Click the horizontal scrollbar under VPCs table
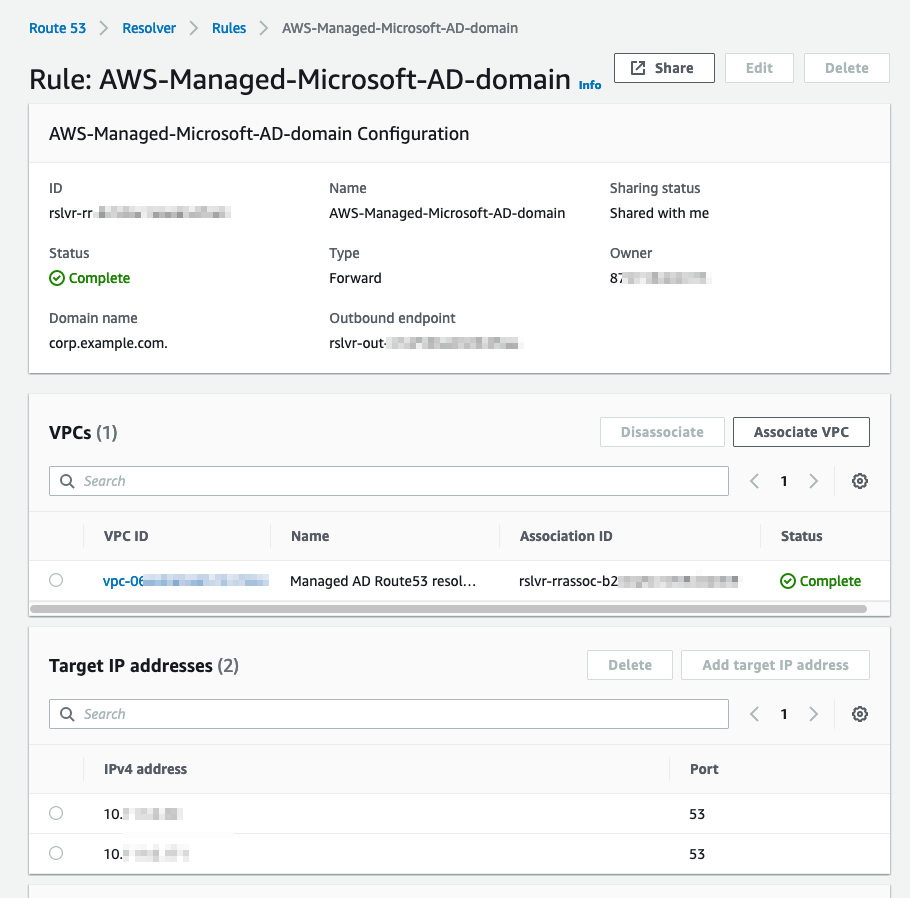This screenshot has height=898, width=910. 448,609
